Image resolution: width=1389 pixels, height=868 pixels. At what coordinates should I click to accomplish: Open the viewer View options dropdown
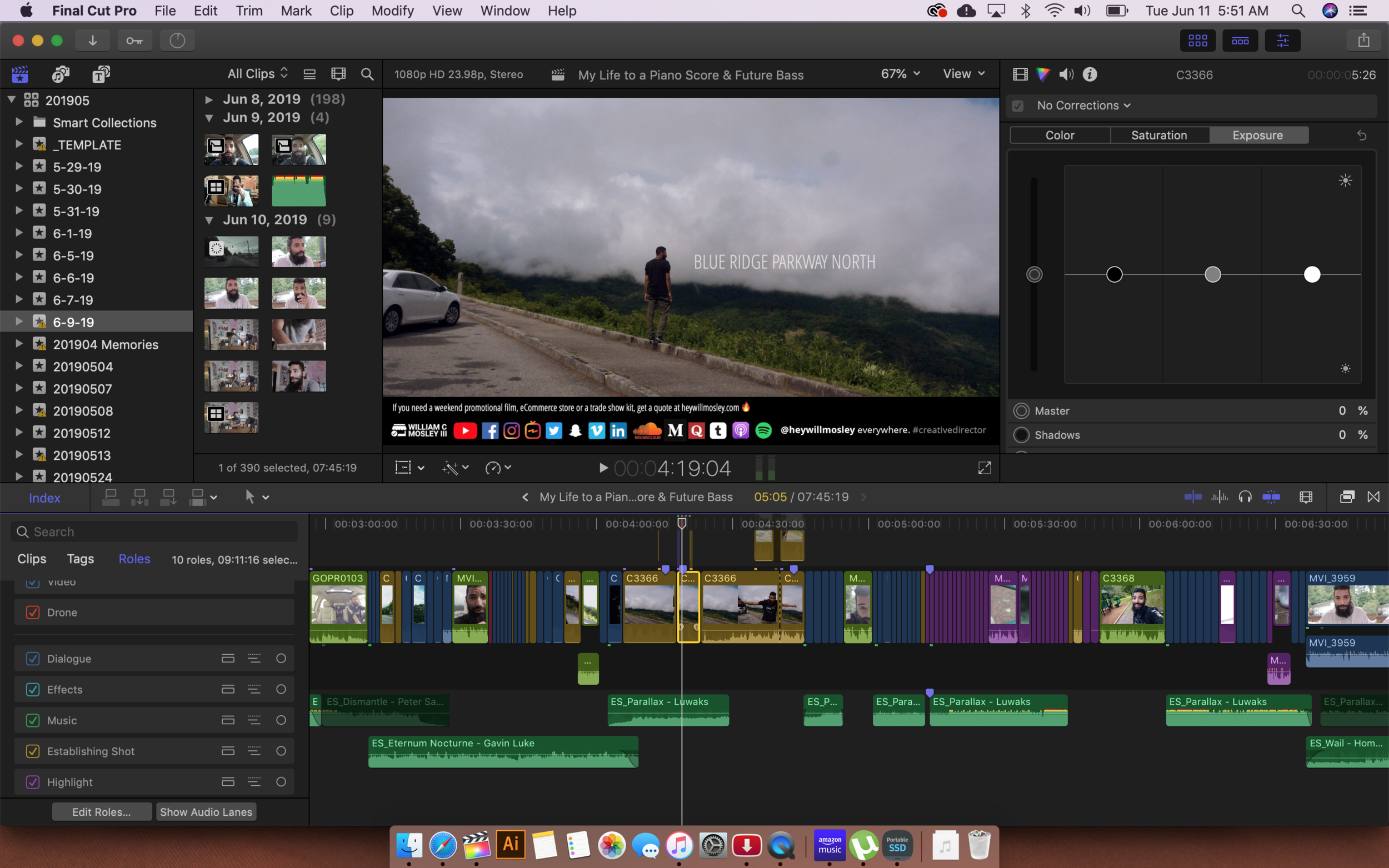pyautogui.click(x=963, y=73)
